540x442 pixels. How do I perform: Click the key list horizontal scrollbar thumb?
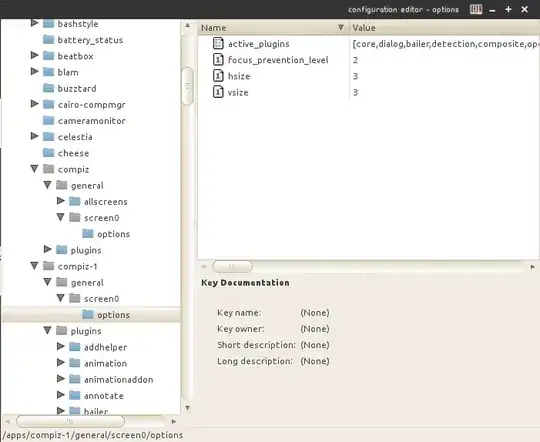point(232,266)
